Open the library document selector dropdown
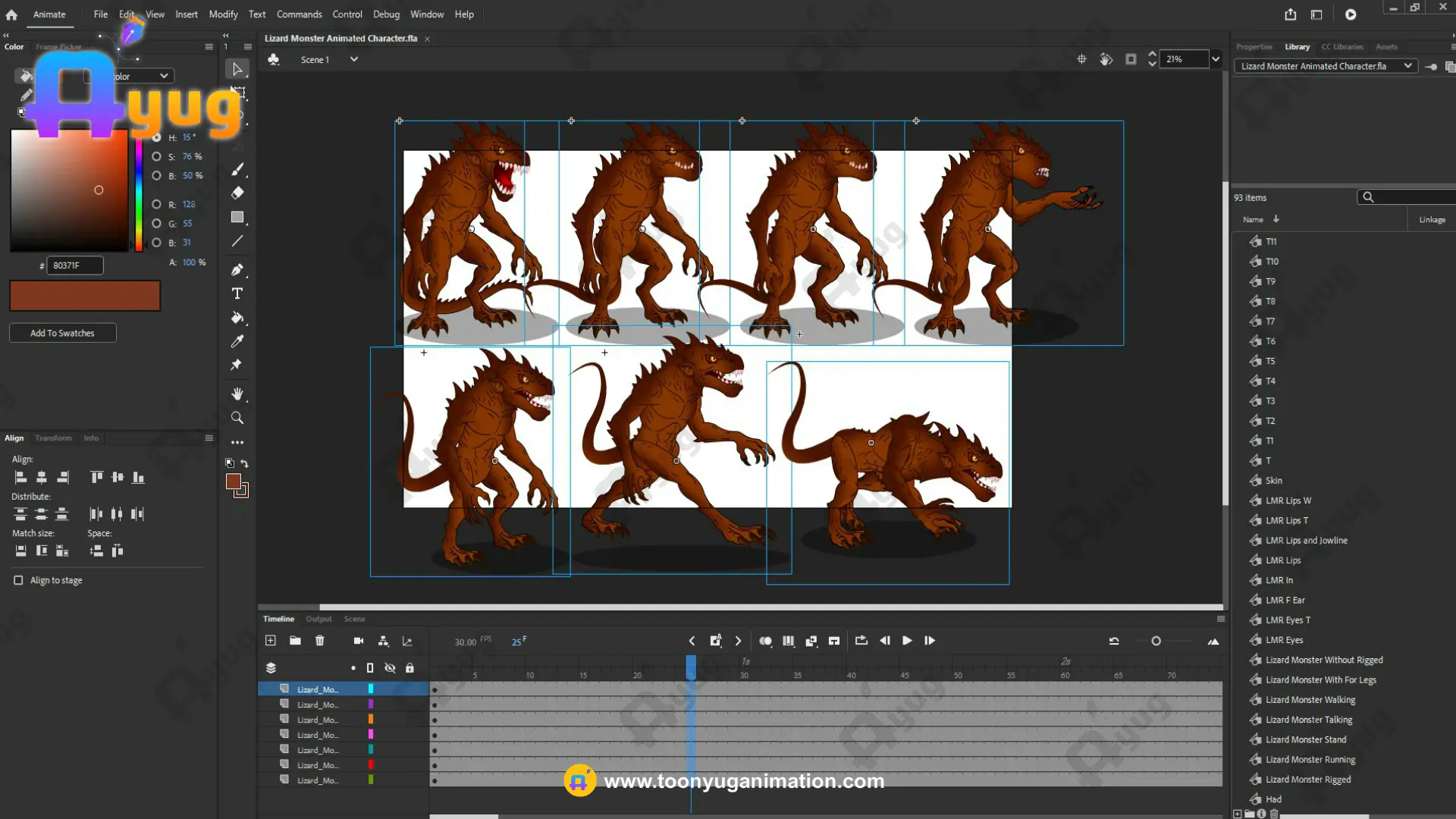The height and width of the screenshot is (819, 1456). click(1407, 66)
